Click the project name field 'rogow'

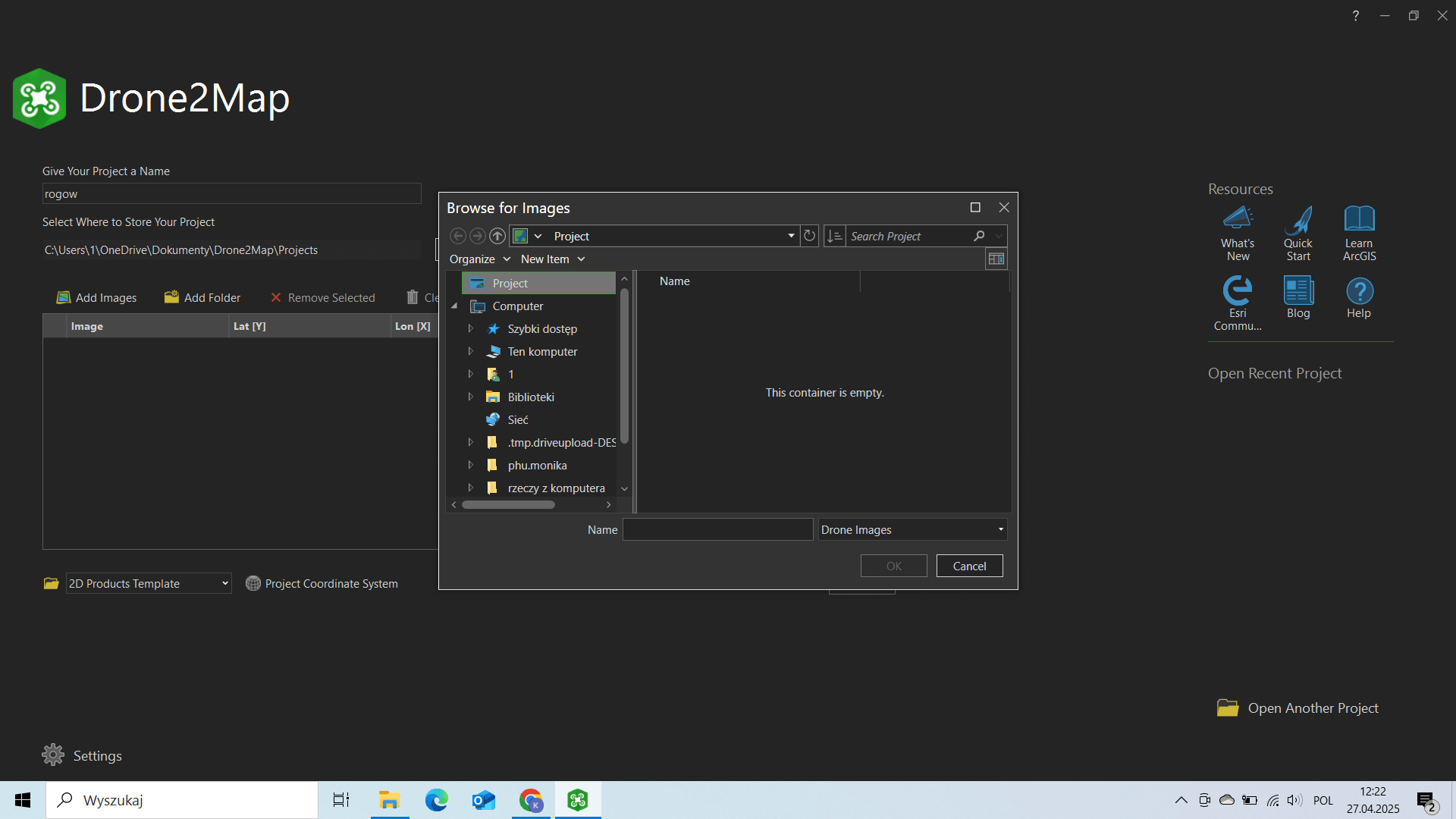(231, 193)
